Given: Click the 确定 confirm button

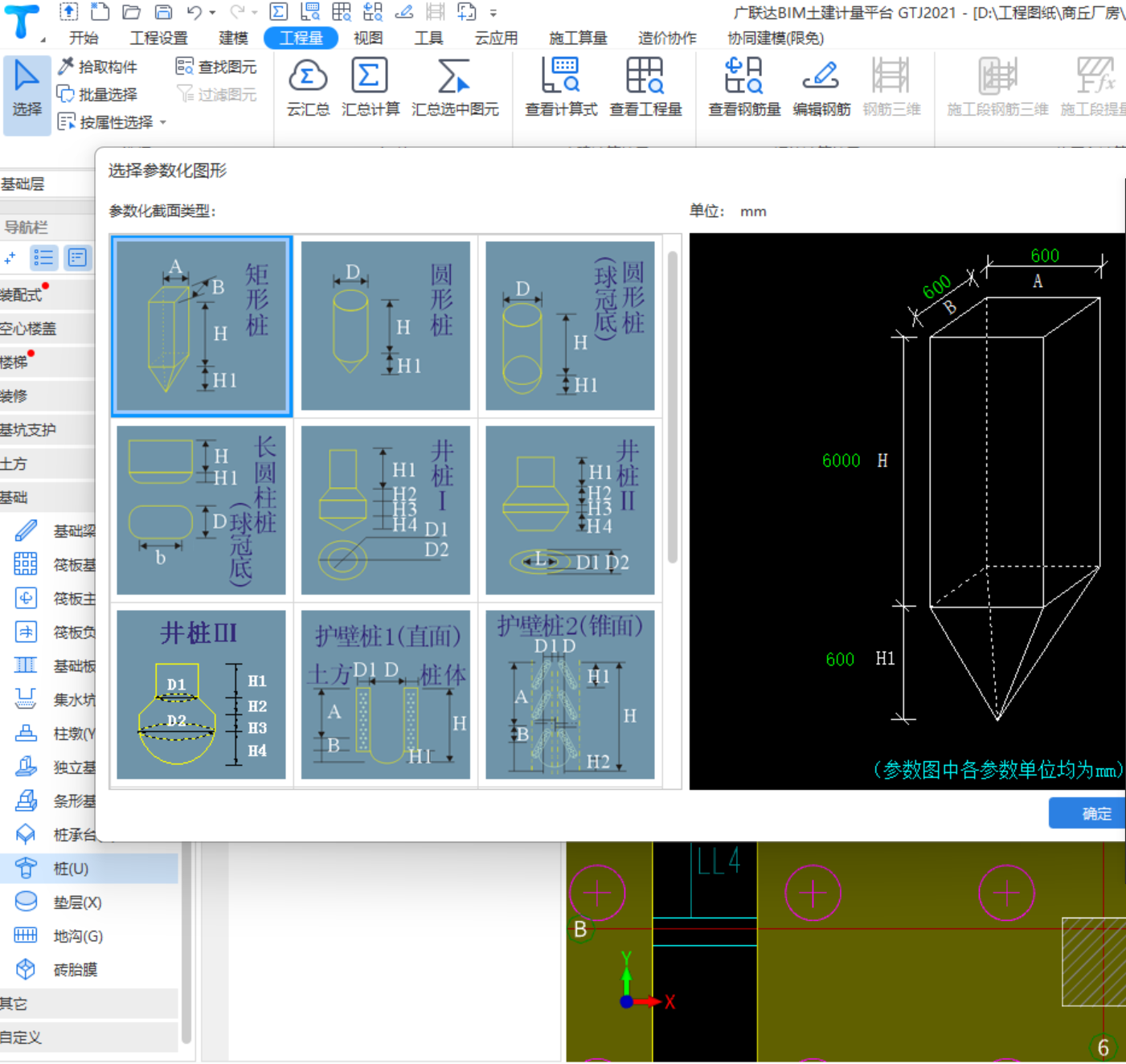Looking at the screenshot, I should 1087,813.
